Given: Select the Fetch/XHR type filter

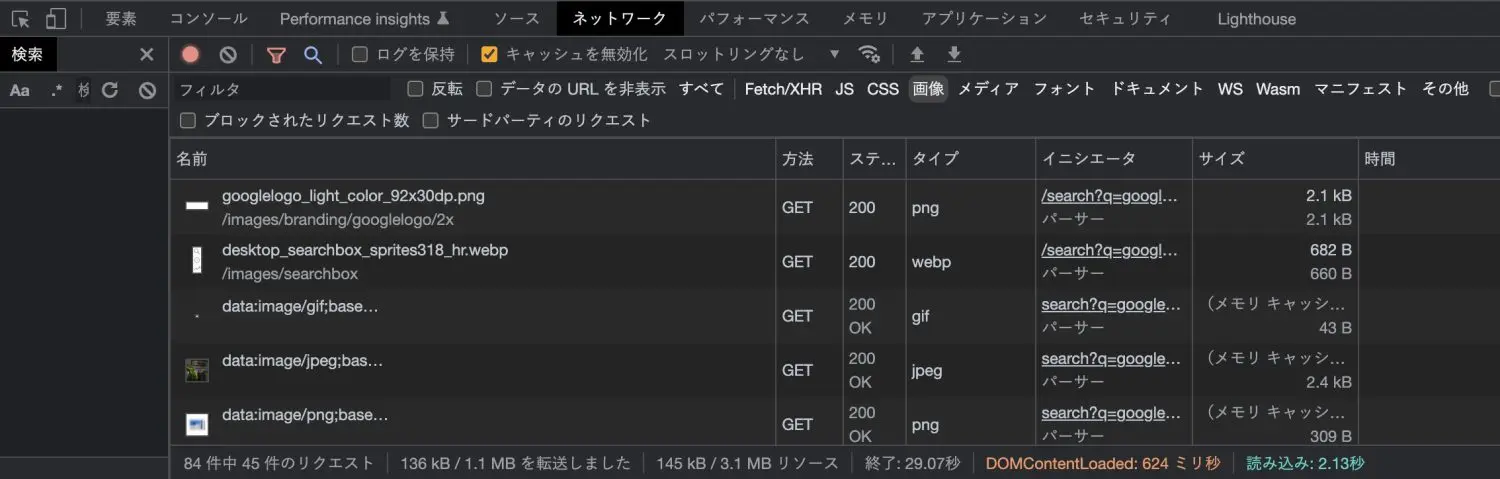Looking at the screenshot, I should pyautogui.click(x=783, y=89).
